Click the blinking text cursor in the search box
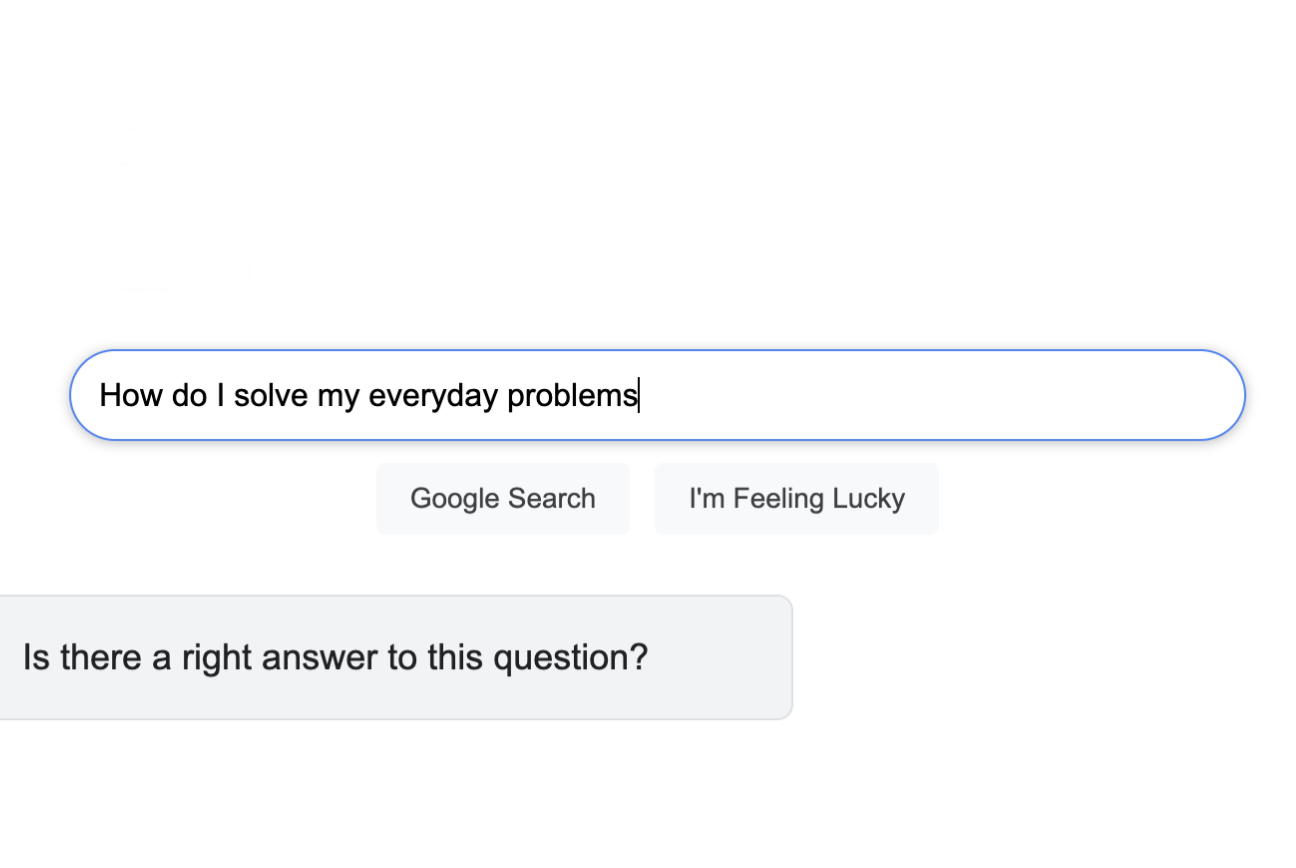This screenshot has height=868, width=1296. click(640, 395)
